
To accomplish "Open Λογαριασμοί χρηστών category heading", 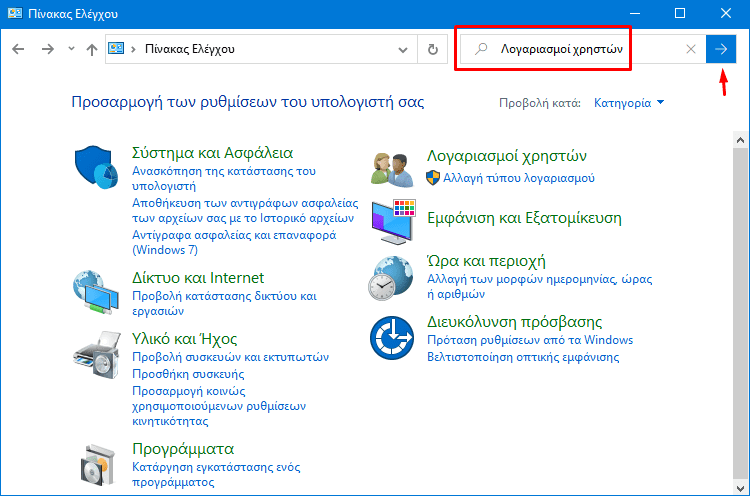I will 507,156.
